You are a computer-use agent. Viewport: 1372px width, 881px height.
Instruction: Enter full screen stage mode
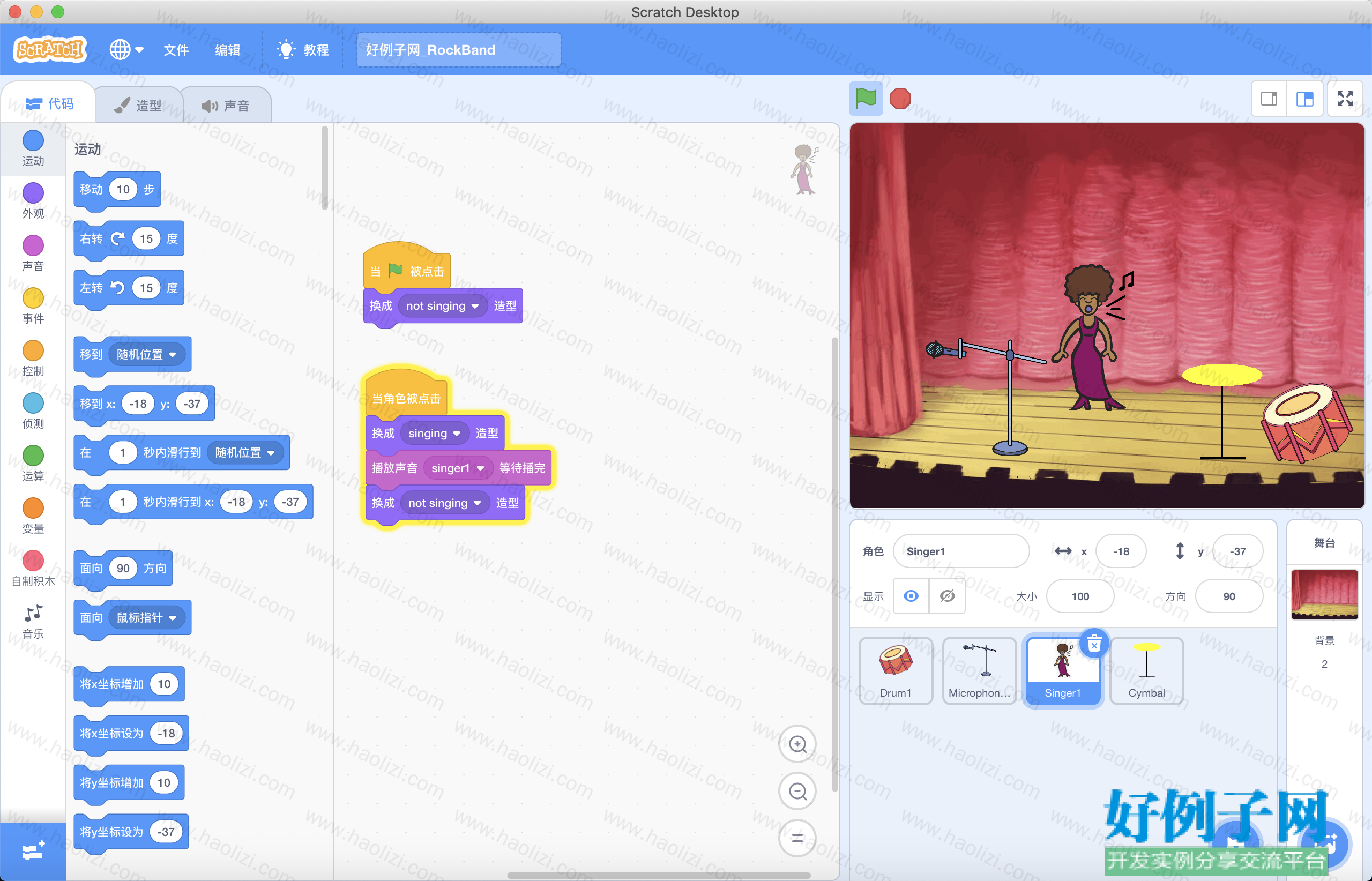click(x=1345, y=99)
